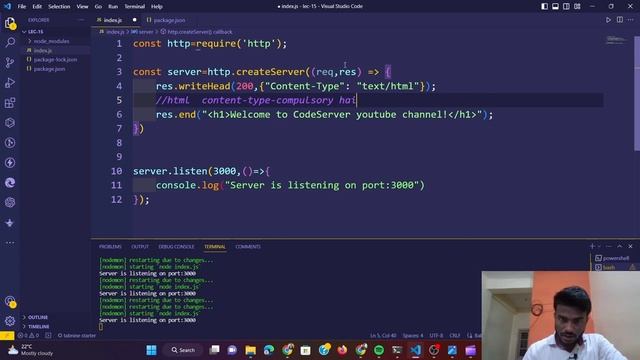
Task: Click Ln 5, Col cursor position indicator
Action: pyautogui.click(x=383, y=336)
